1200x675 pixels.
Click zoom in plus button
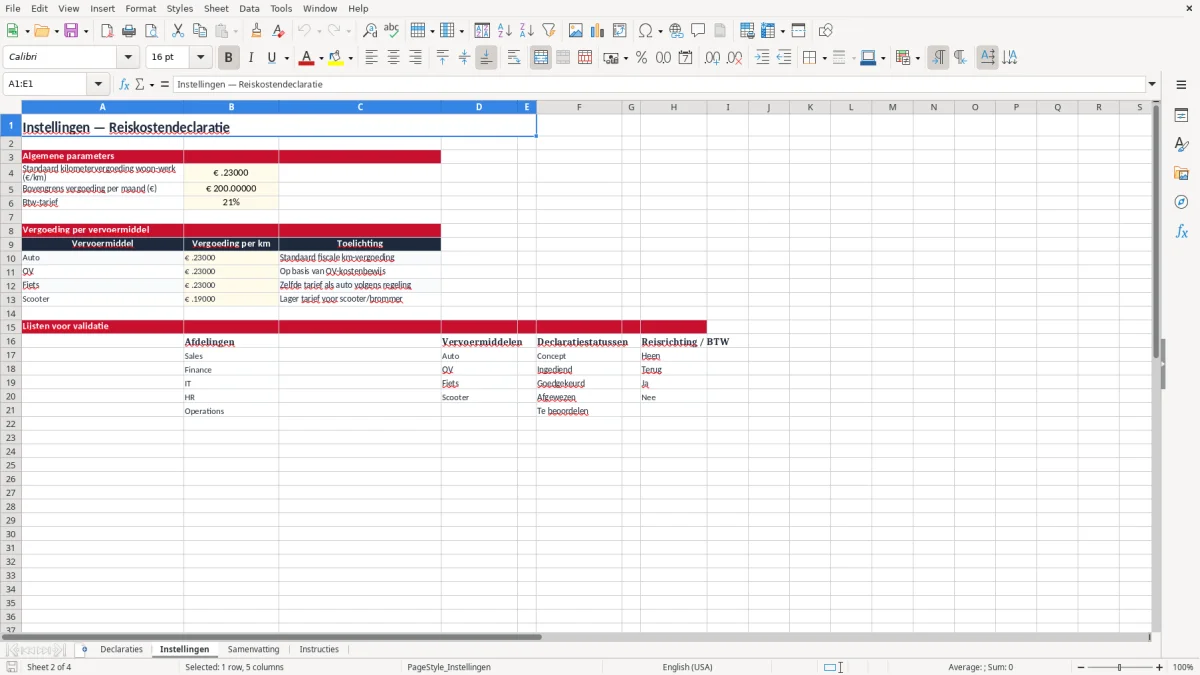click(1160, 667)
